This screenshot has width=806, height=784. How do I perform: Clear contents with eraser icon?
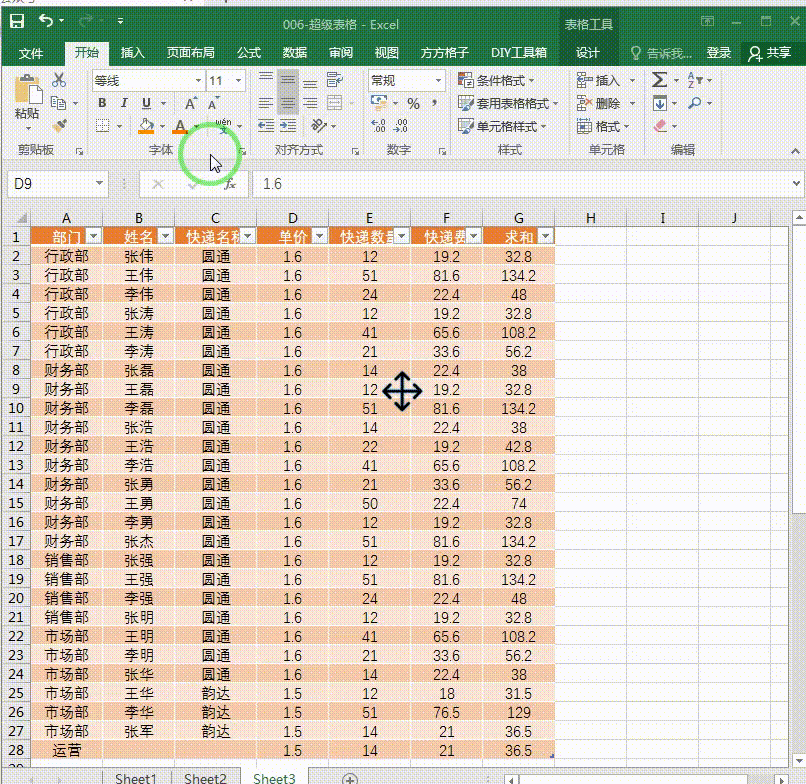pos(661,126)
